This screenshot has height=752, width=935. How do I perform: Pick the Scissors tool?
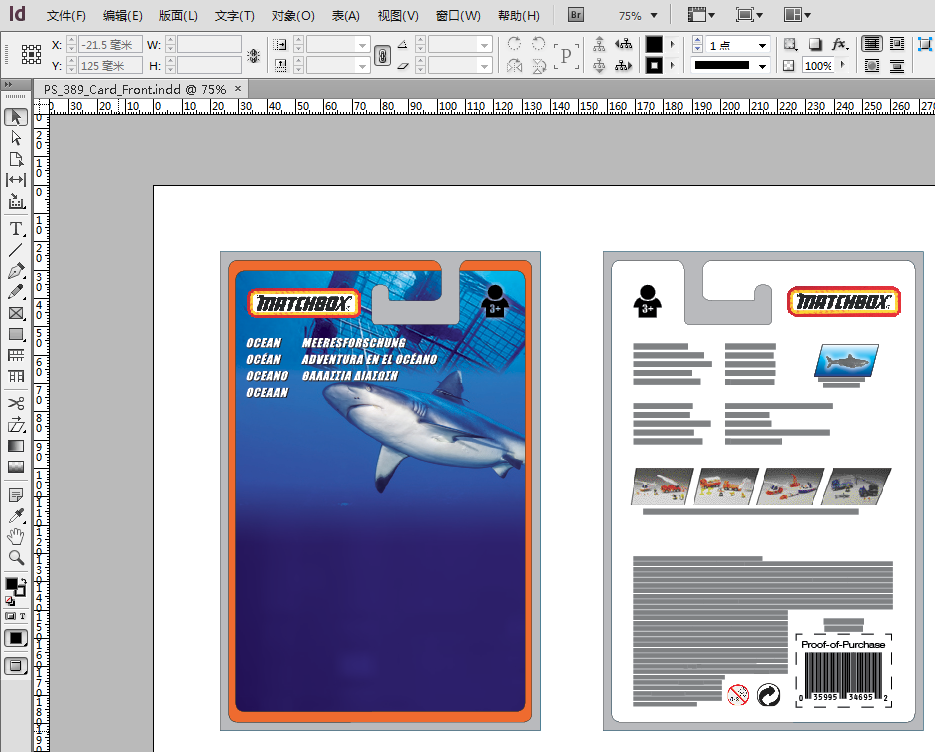tap(16, 403)
